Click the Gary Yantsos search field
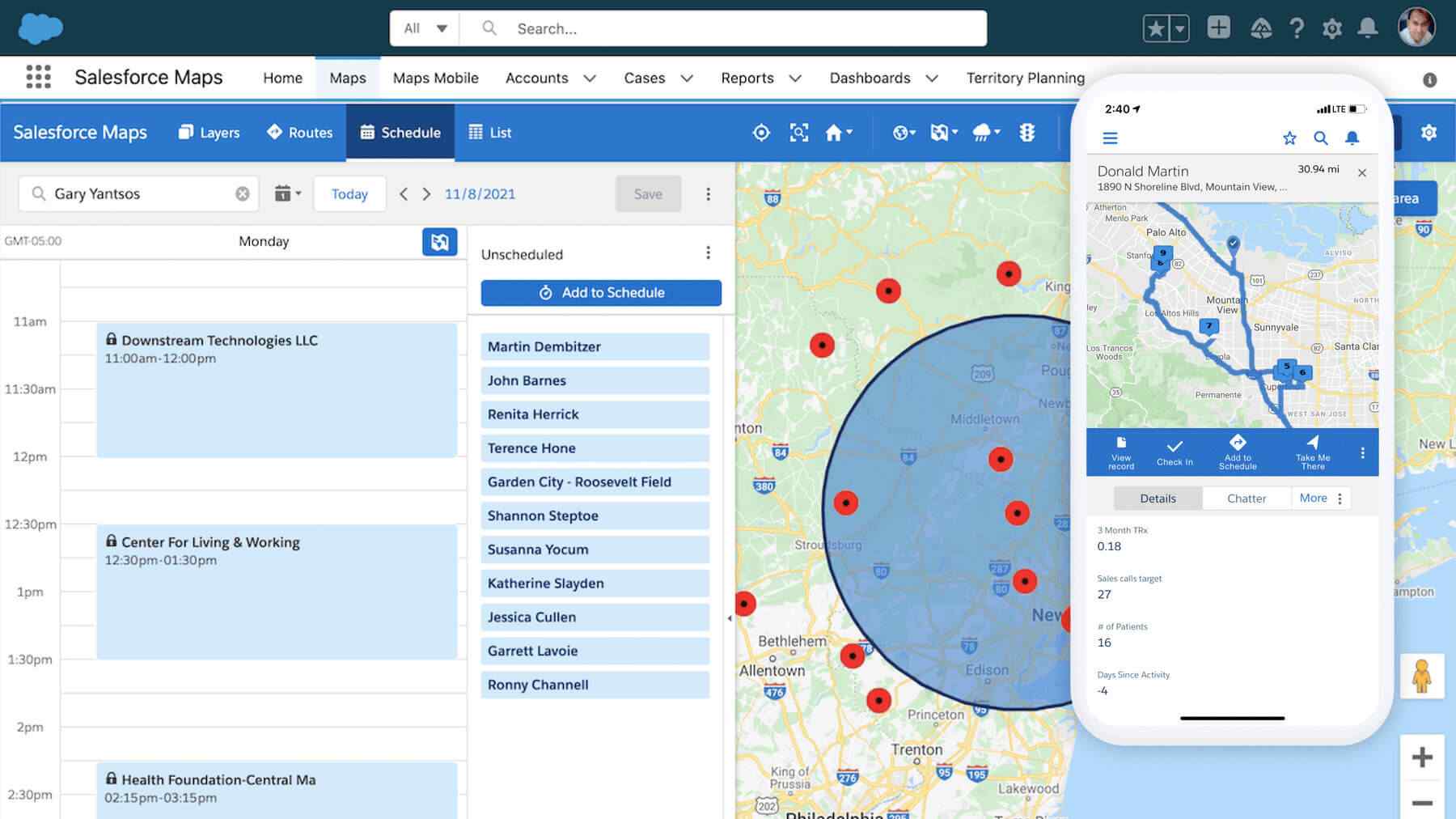Viewport: 1456px width, 819px height. point(138,193)
